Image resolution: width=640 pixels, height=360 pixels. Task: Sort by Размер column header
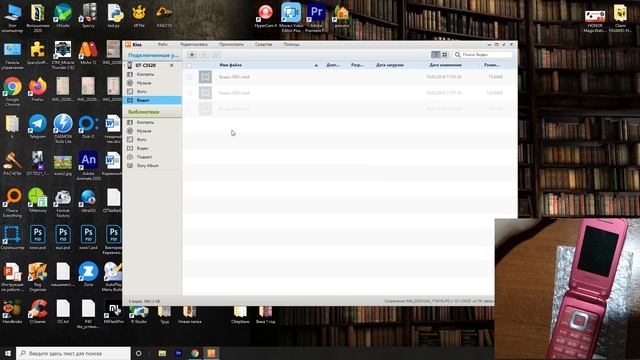click(491, 65)
